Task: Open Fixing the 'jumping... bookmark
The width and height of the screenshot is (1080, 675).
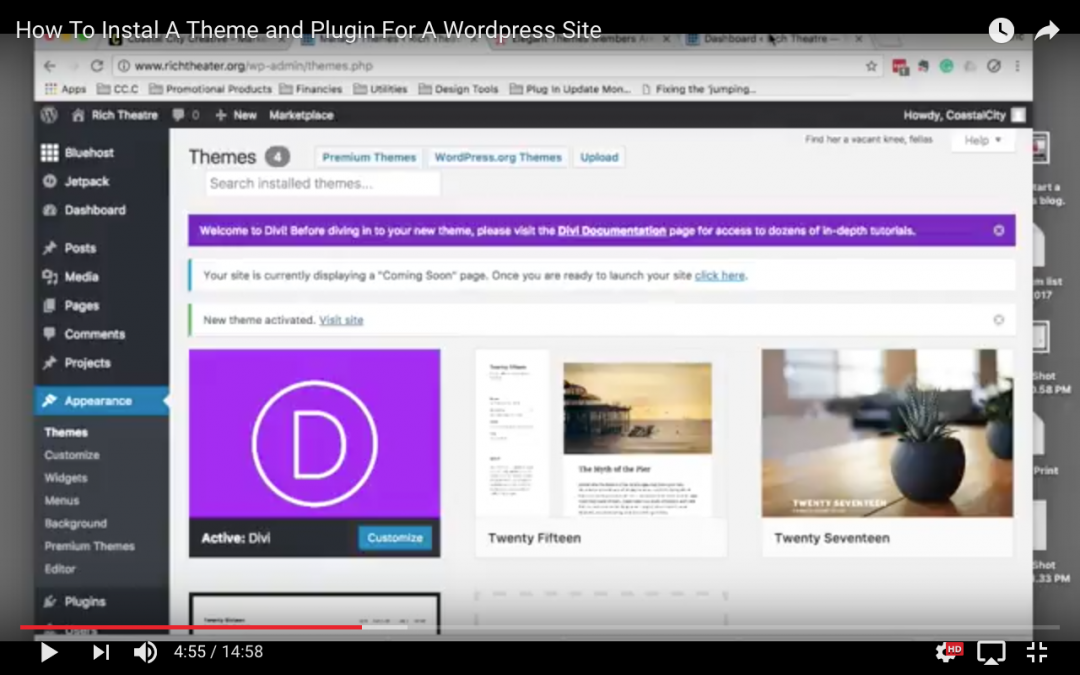Action: coord(698,89)
